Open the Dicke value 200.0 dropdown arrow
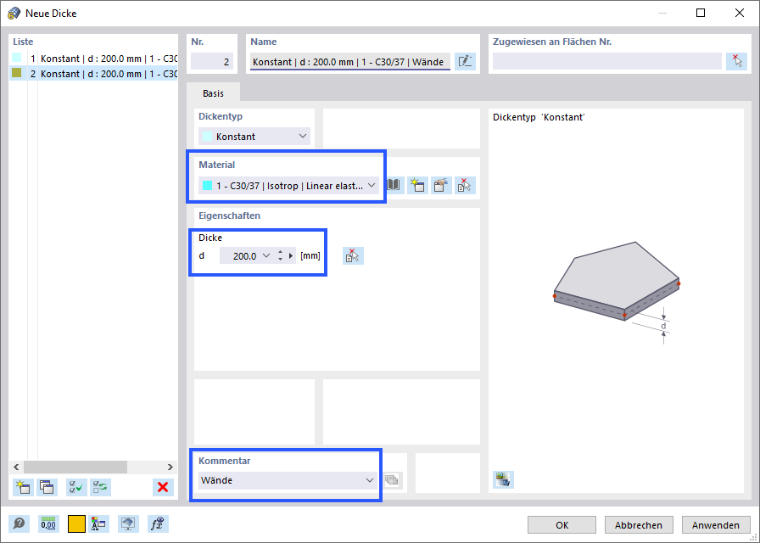Screen dimensions: 760x543 pyautogui.click(x=266, y=256)
